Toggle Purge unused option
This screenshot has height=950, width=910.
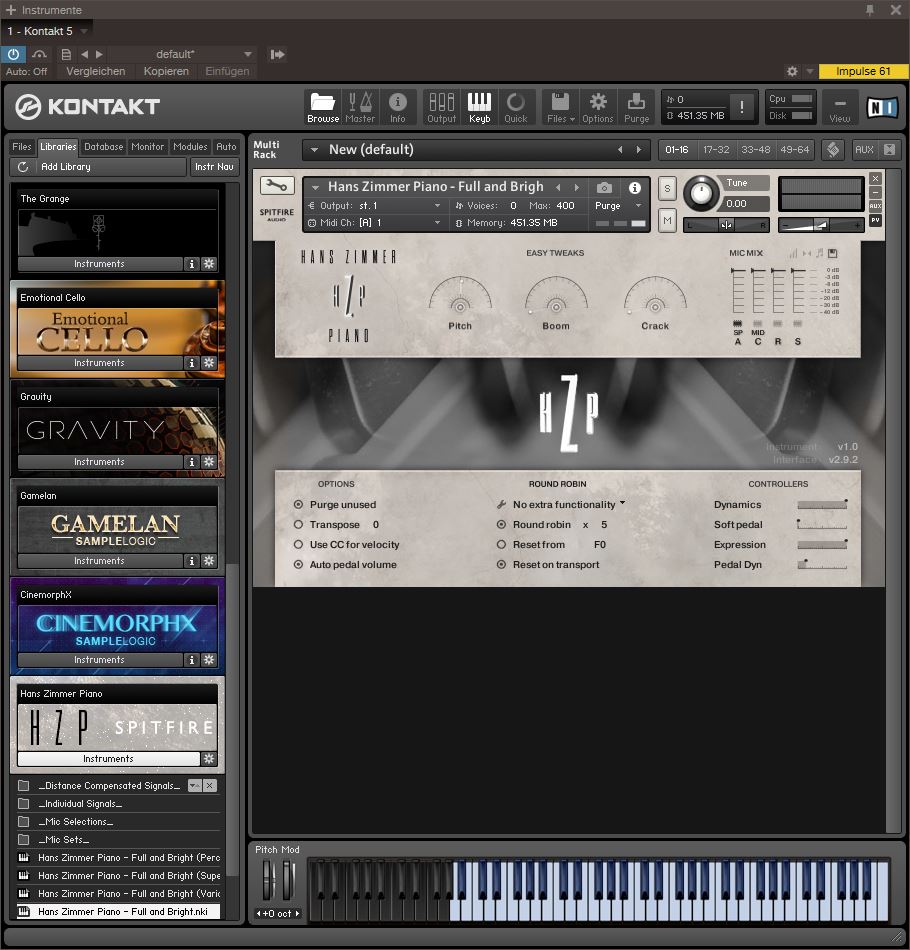click(x=298, y=504)
